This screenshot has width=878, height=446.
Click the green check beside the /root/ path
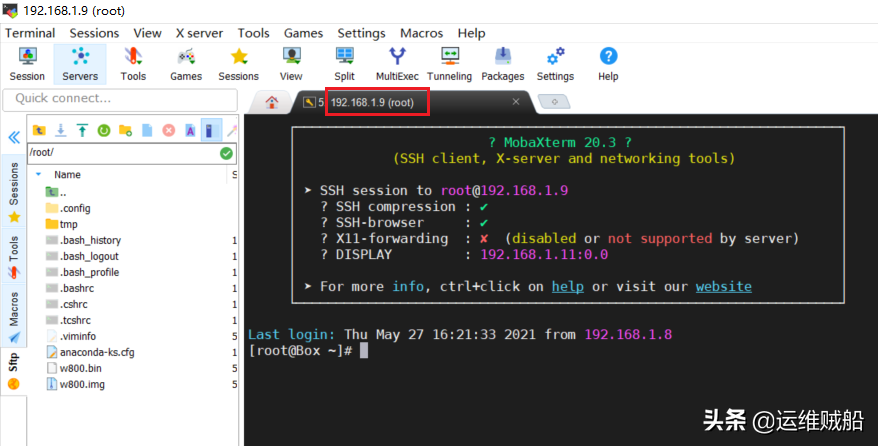pos(226,153)
